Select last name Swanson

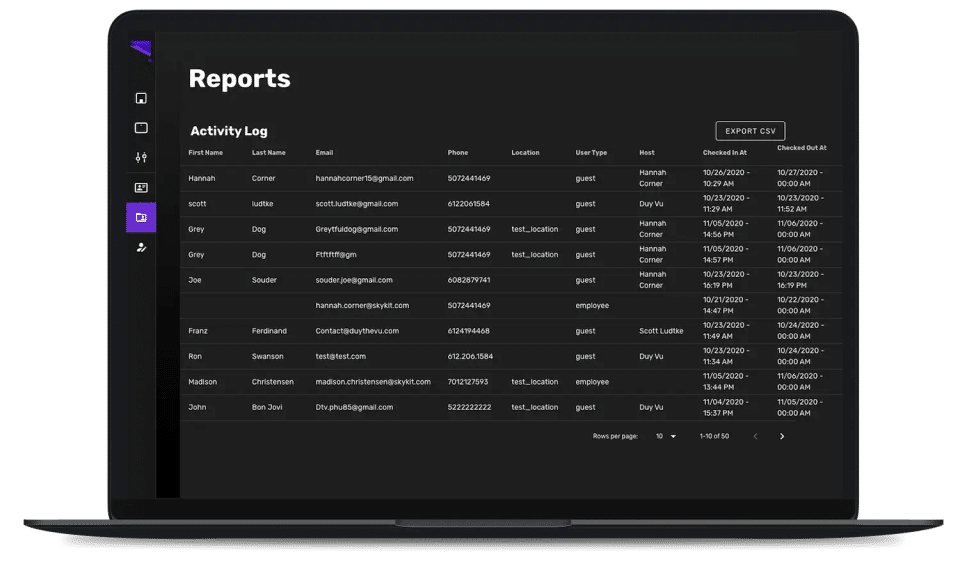tap(268, 356)
